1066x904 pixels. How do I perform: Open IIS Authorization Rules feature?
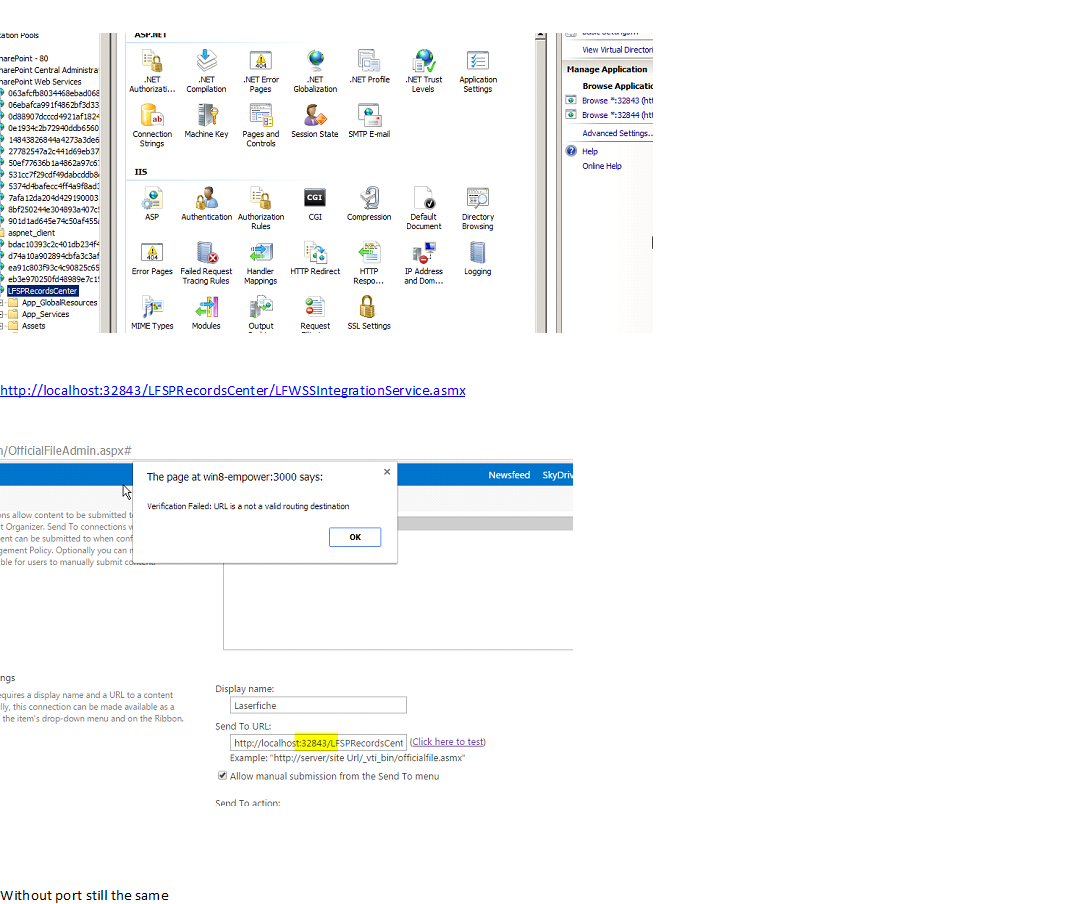[261, 209]
